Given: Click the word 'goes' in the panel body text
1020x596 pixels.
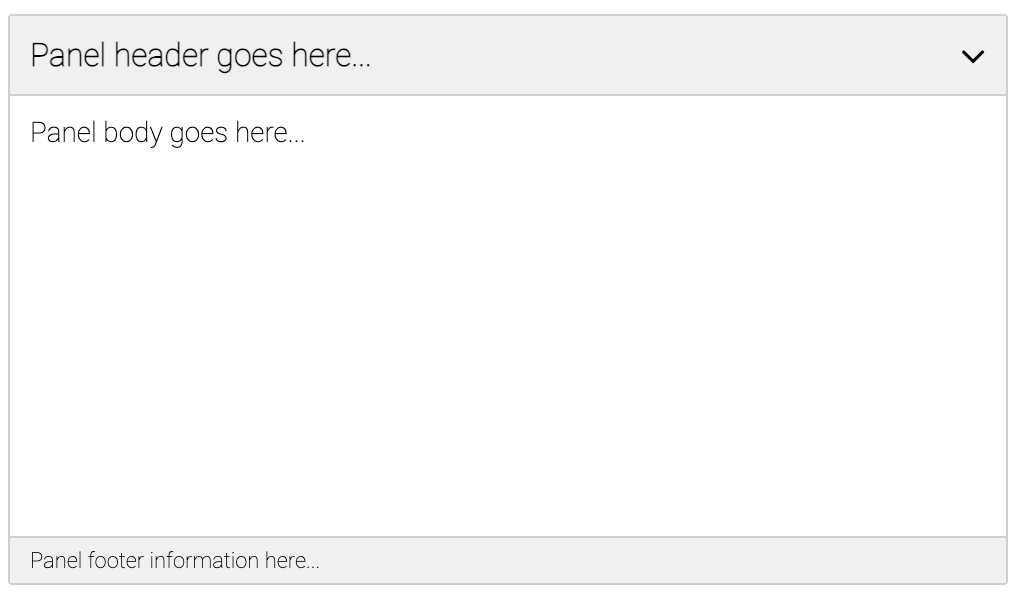Looking at the screenshot, I should point(198,135).
